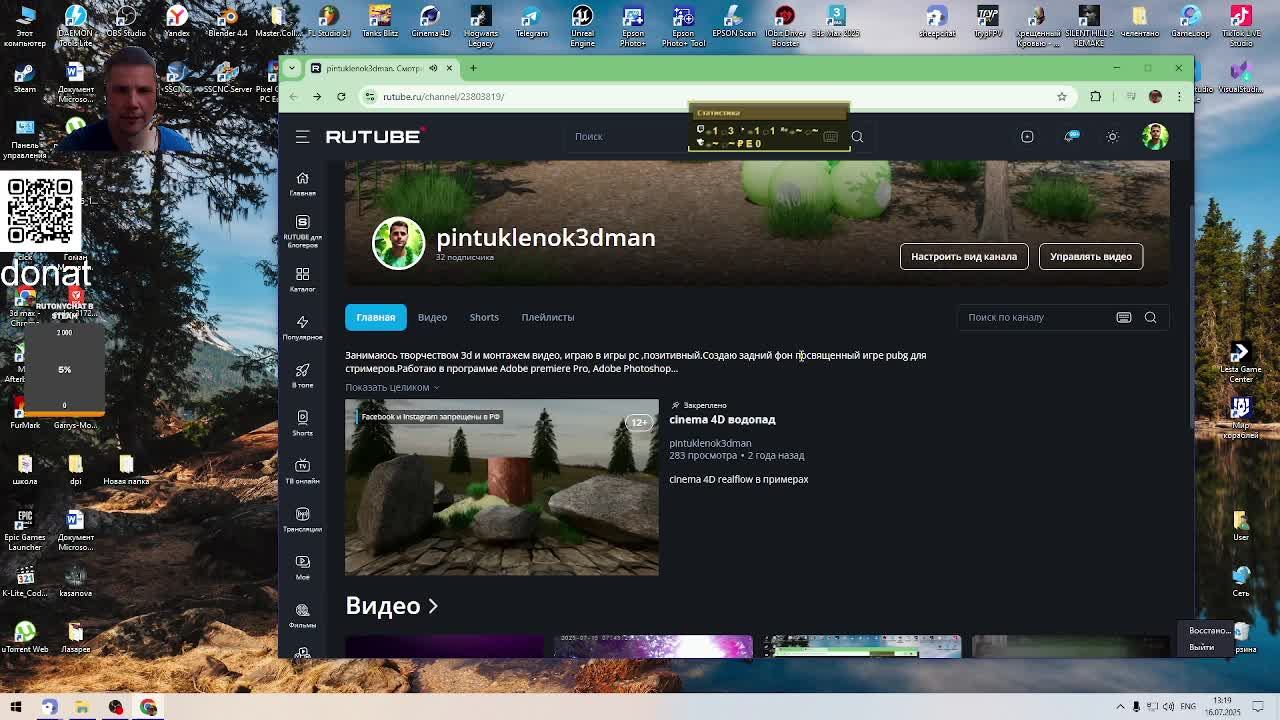Viewport: 1280px width, 720px height.
Task: Expand the Видео section chevron
Action: tap(433, 606)
